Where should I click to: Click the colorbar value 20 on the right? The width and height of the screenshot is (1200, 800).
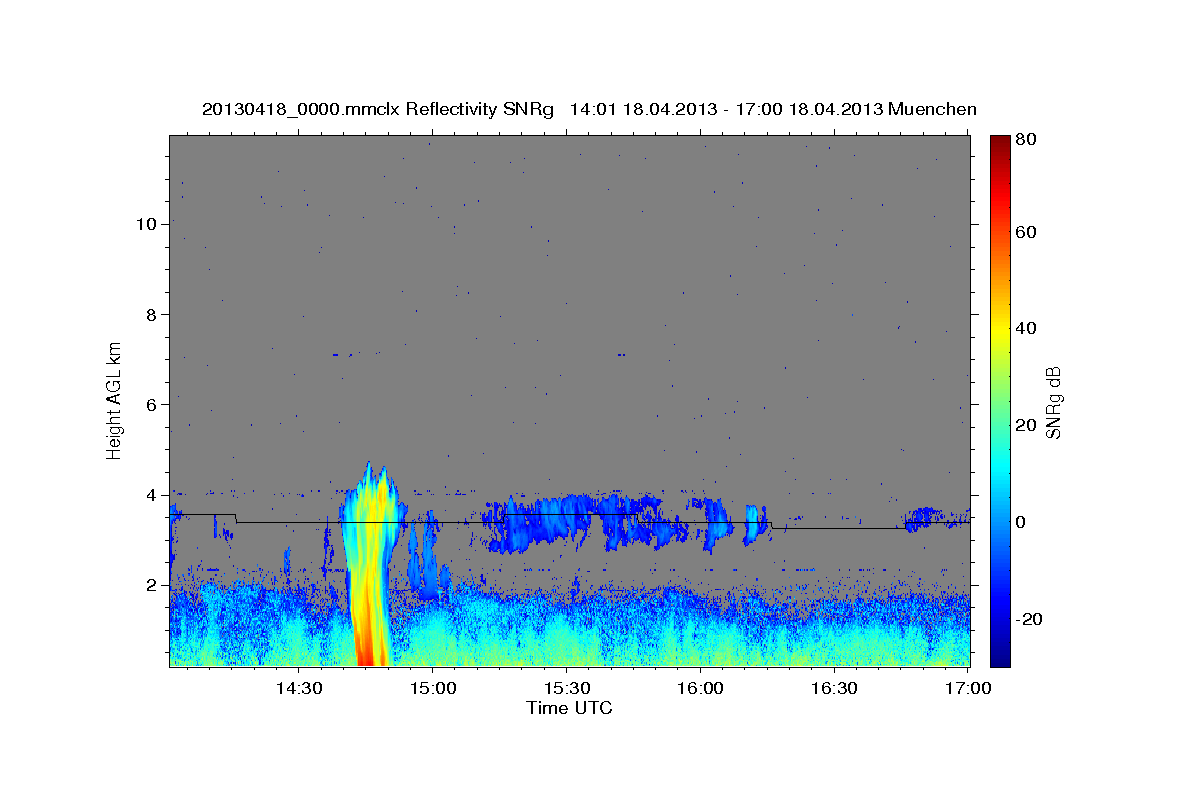[x=1026, y=425]
